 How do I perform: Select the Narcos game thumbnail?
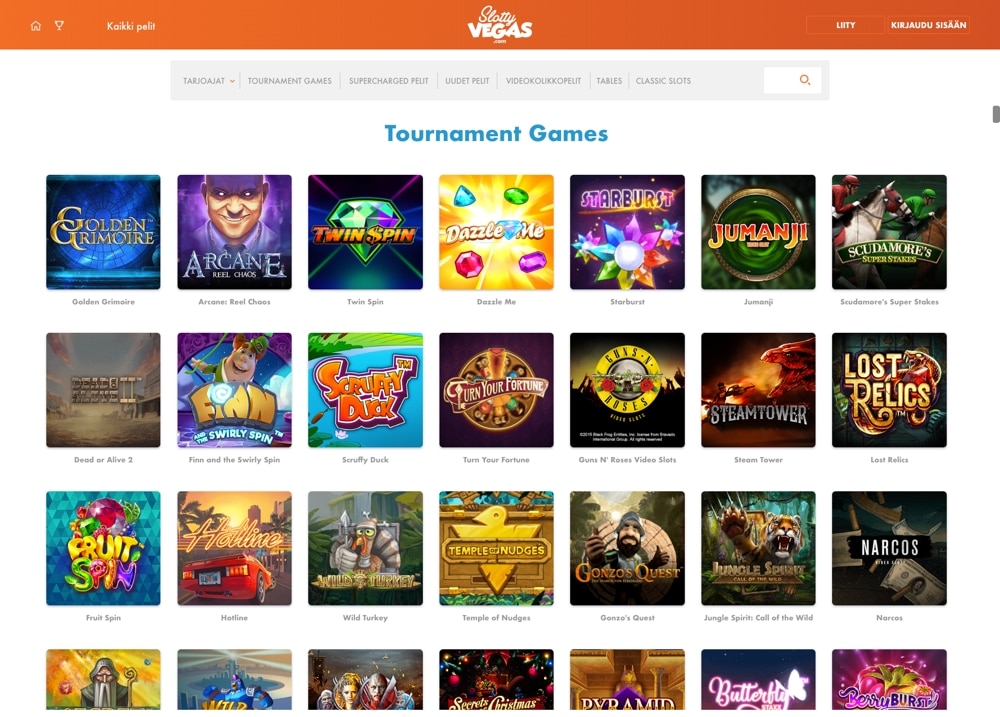click(889, 548)
